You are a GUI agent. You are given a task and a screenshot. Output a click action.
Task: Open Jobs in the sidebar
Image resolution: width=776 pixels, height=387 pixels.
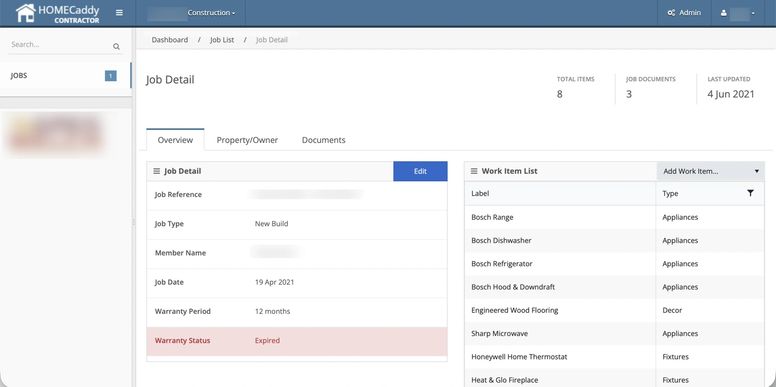pos(65,76)
